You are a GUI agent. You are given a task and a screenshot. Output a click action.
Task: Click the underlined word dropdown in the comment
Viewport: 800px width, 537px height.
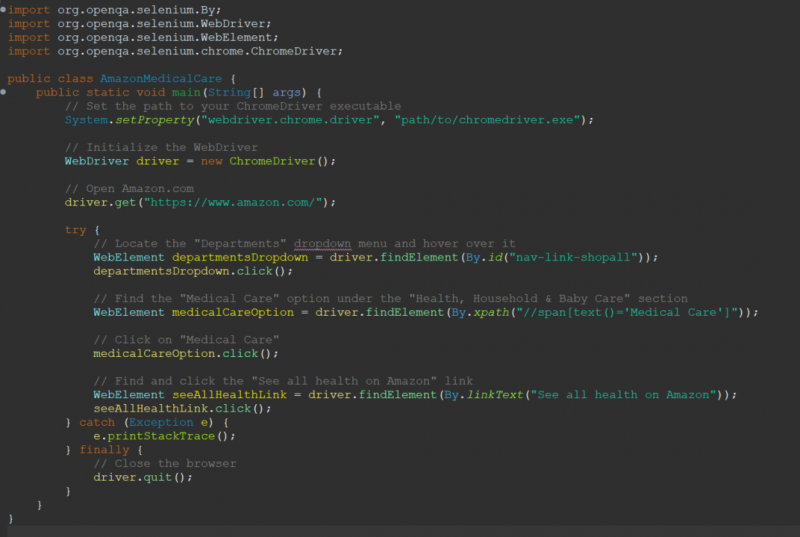click(322, 244)
